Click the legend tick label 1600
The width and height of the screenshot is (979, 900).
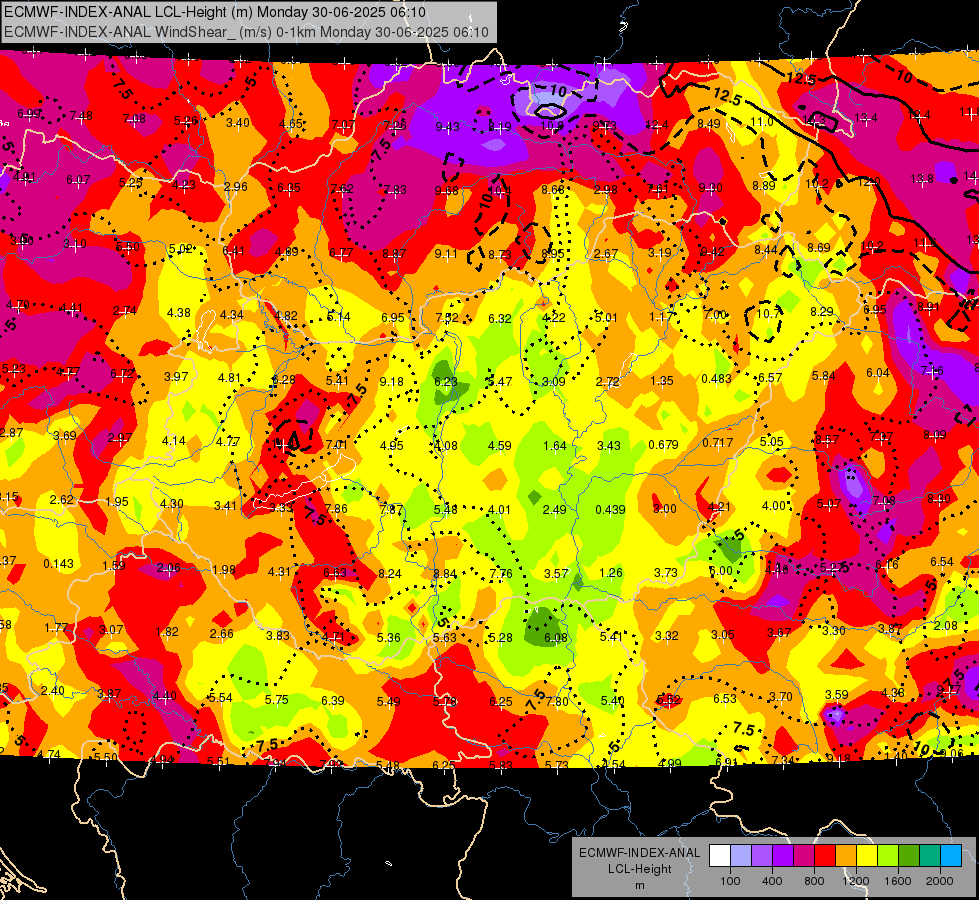(x=897, y=881)
